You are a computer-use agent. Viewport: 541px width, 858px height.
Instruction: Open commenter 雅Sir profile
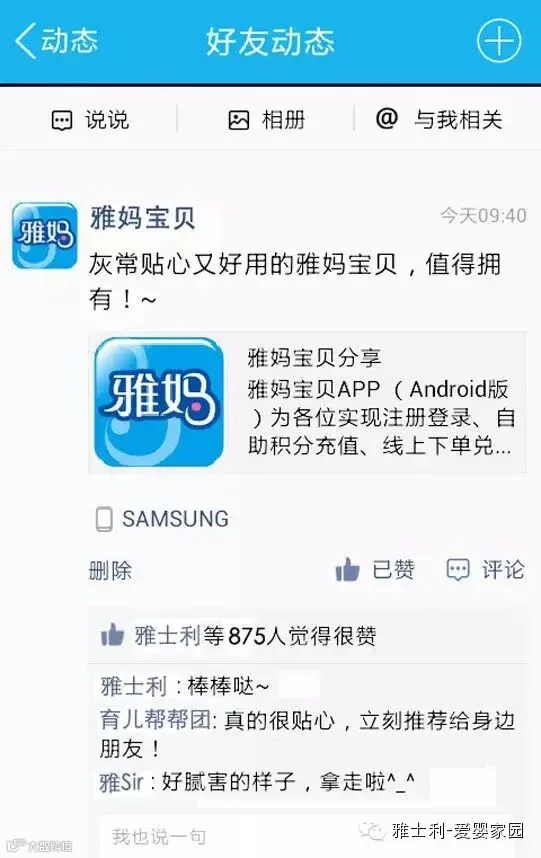click(122, 782)
